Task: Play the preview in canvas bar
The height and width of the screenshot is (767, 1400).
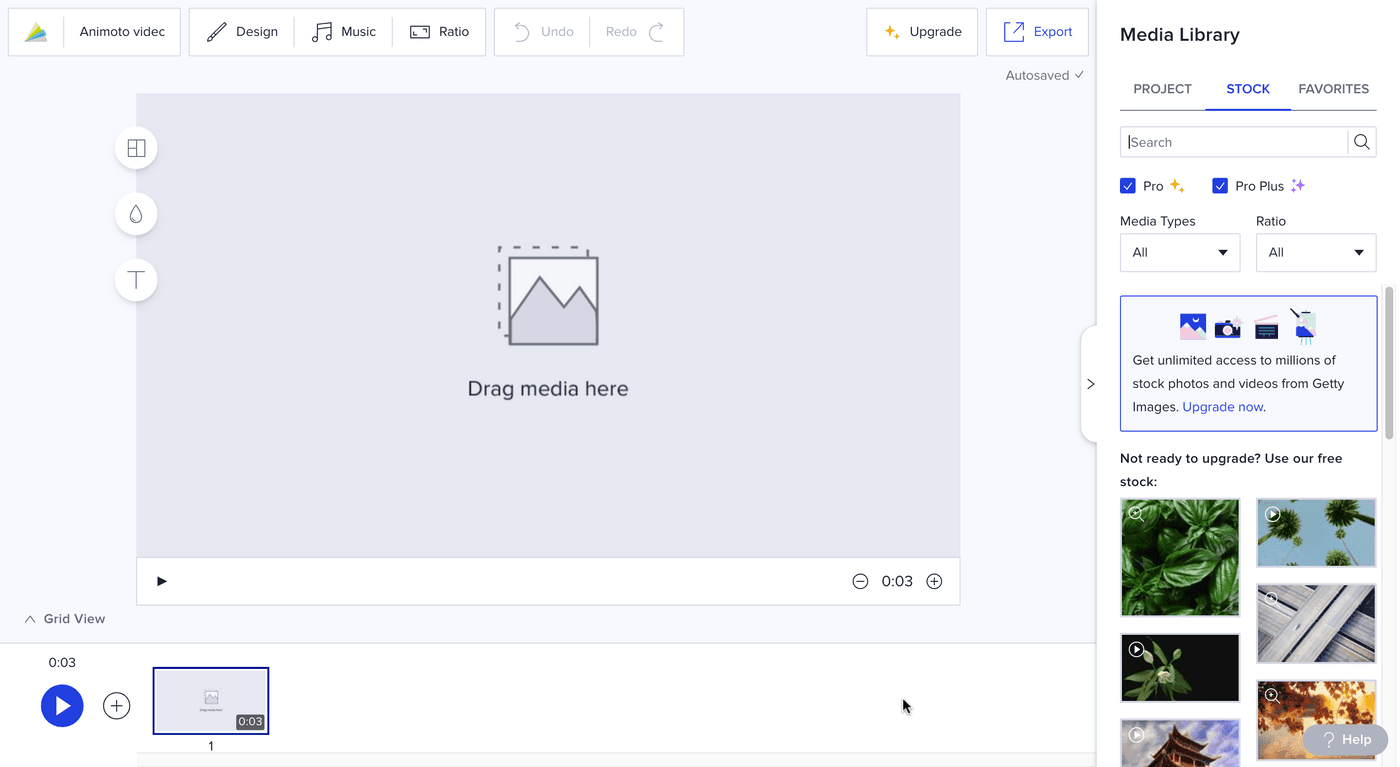Action: pyautogui.click(x=162, y=581)
